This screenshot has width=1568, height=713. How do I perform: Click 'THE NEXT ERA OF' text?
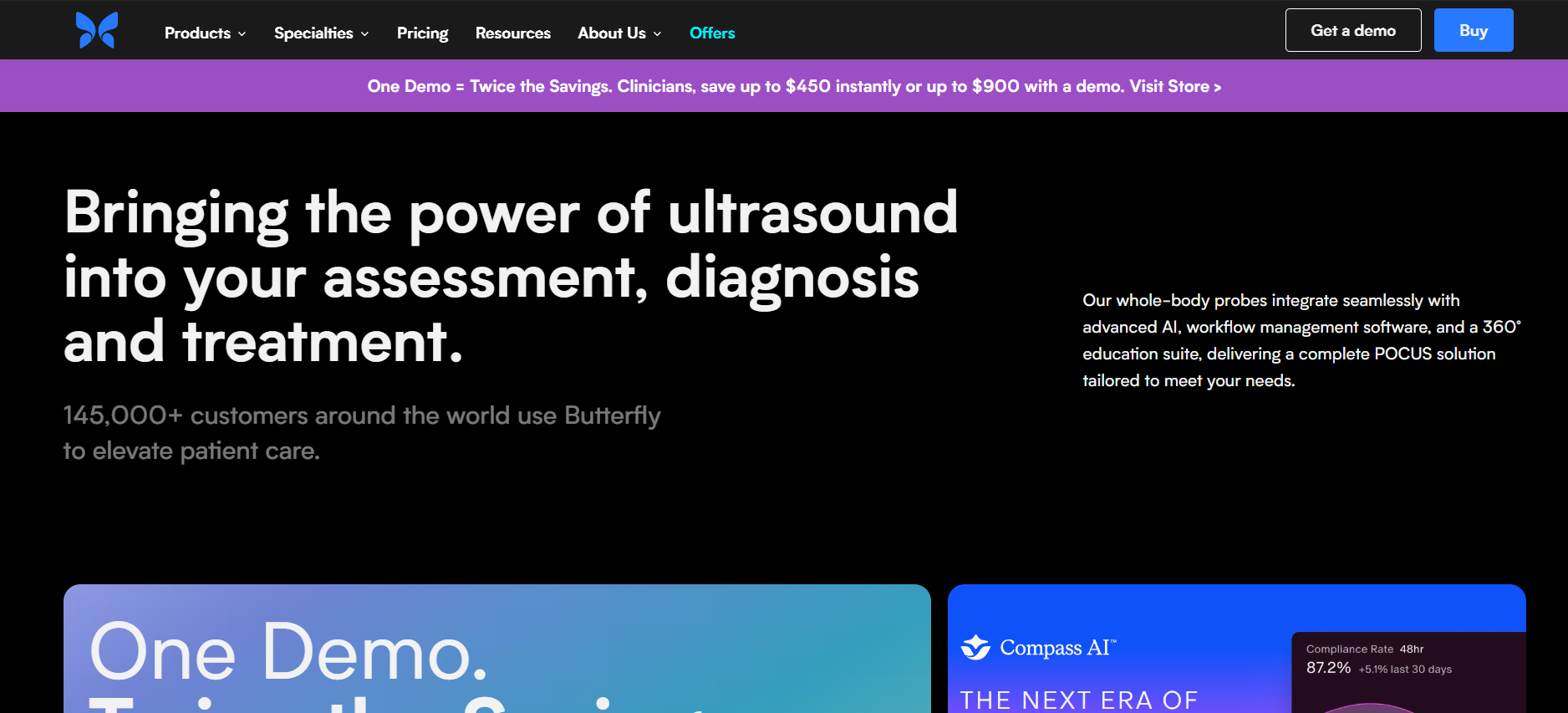pyautogui.click(x=1079, y=700)
